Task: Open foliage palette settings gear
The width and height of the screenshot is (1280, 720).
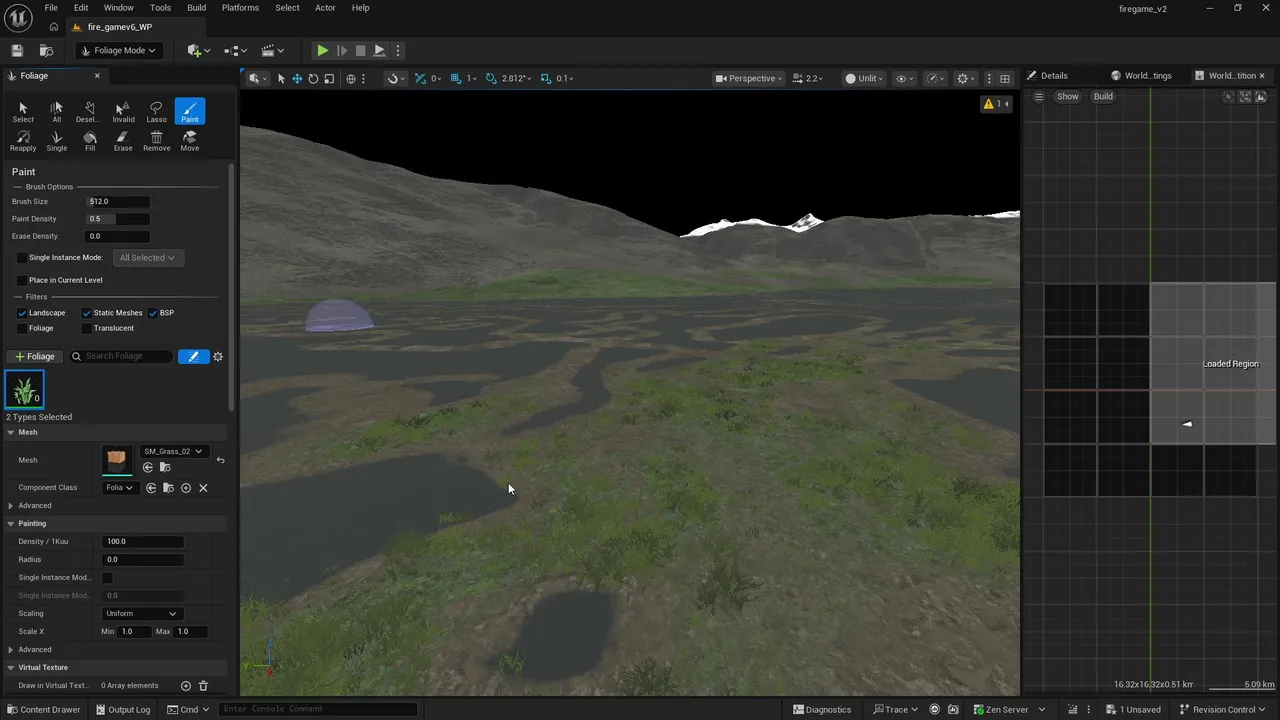Action: point(218,356)
